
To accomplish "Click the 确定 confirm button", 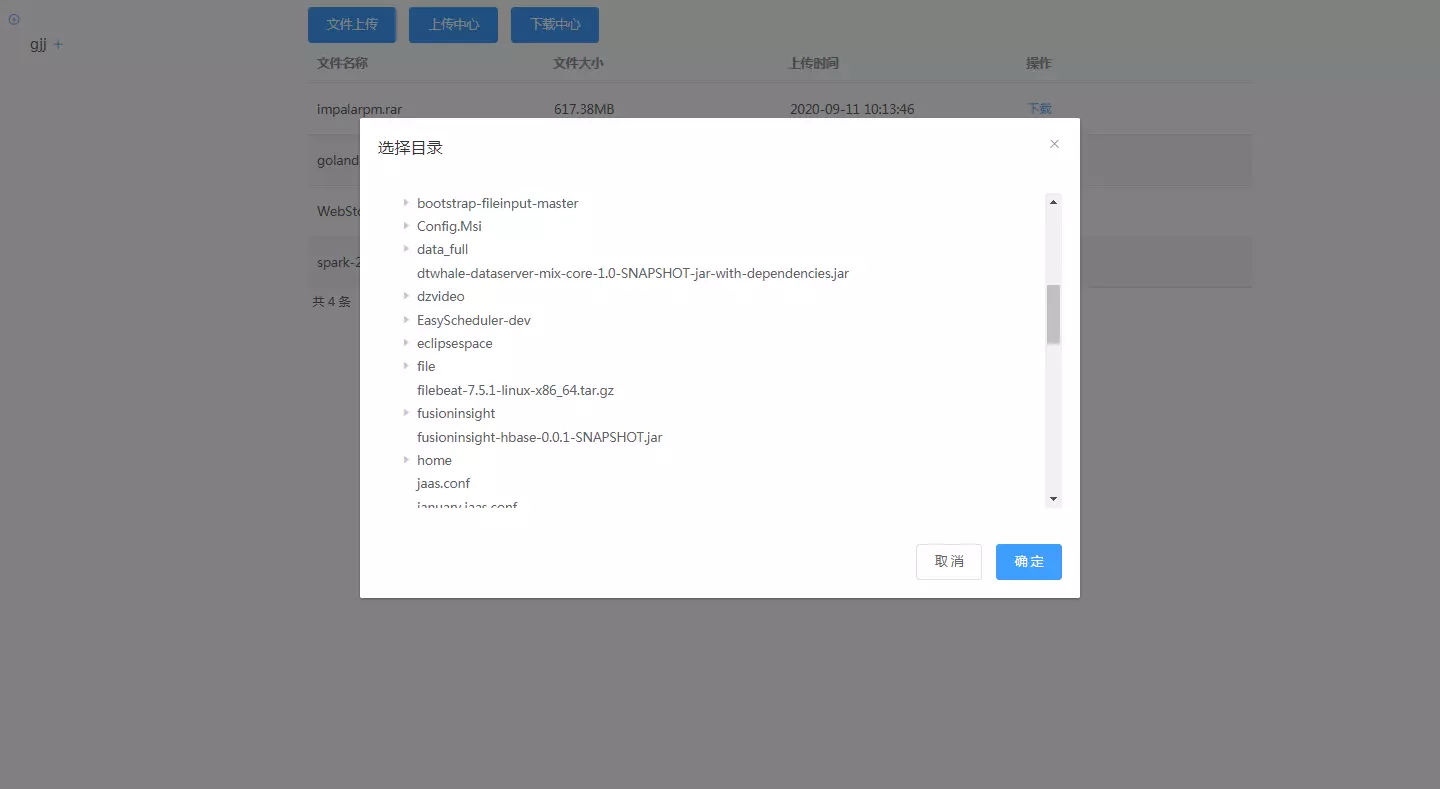I will click(x=1028, y=562).
